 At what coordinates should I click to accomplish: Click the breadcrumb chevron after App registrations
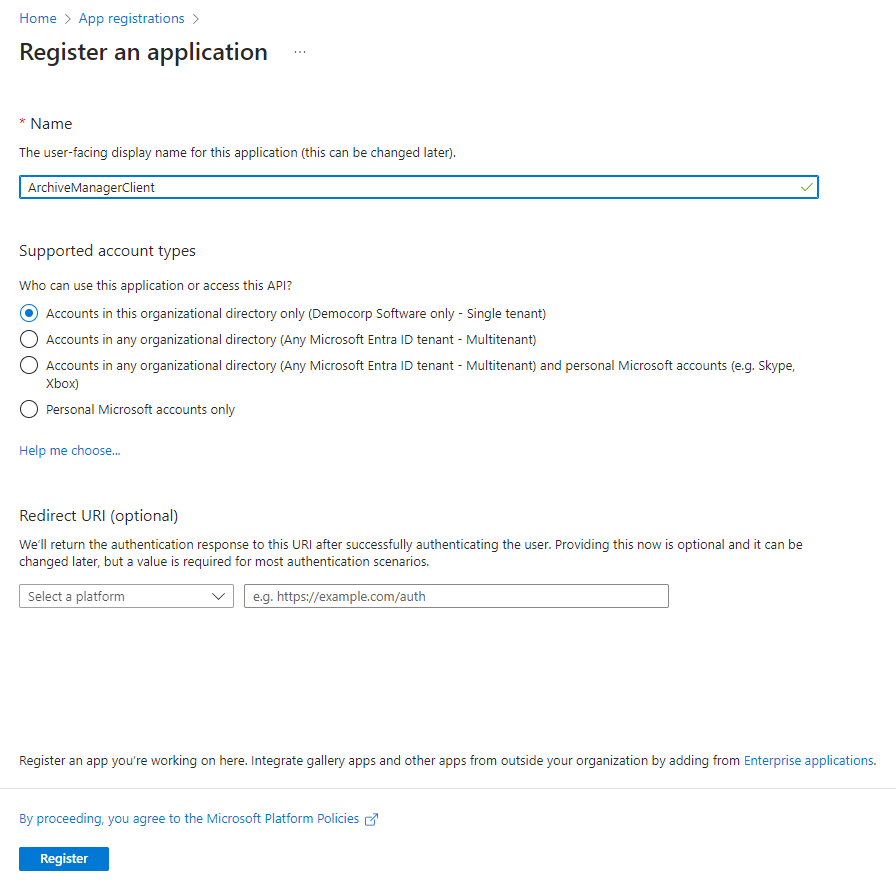pyautogui.click(x=195, y=18)
